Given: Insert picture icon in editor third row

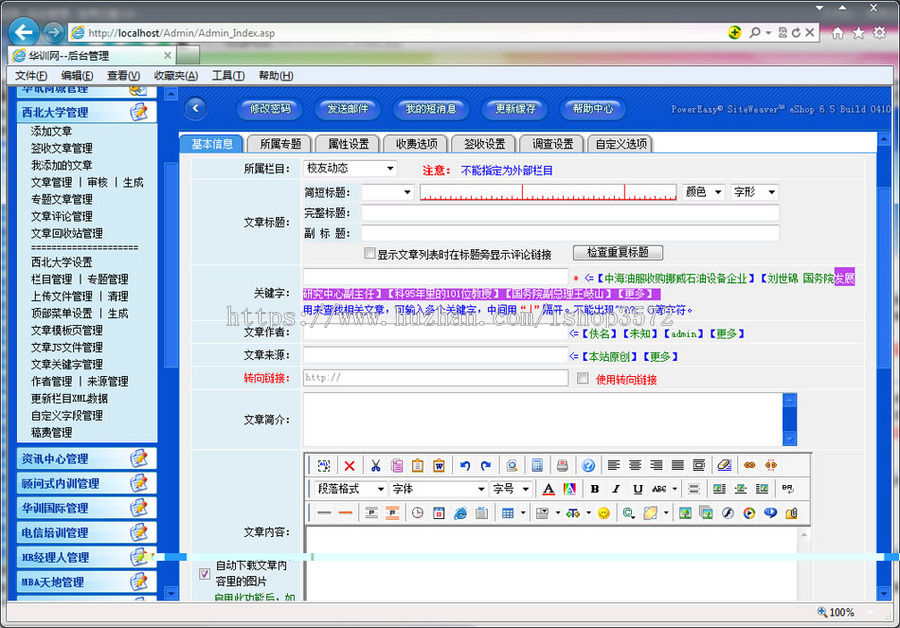Looking at the screenshot, I should [x=685, y=513].
